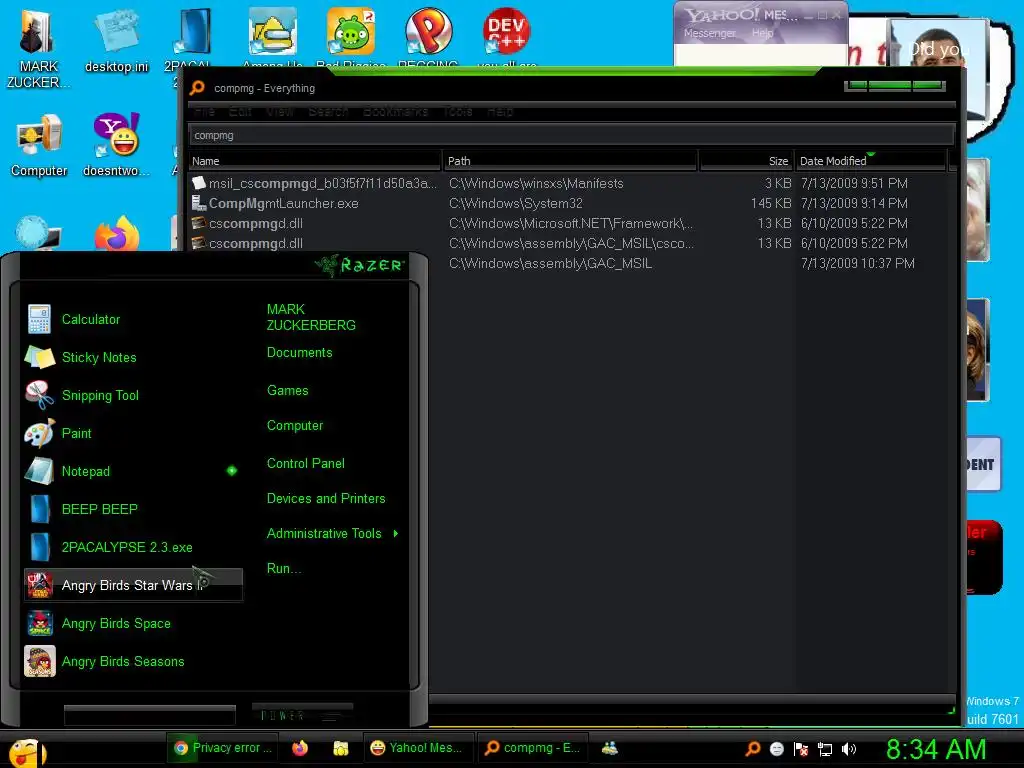Click the 7/13/2009 10:37 PM date cell
This screenshot has height=768, width=1024.
tap(857, 263)
